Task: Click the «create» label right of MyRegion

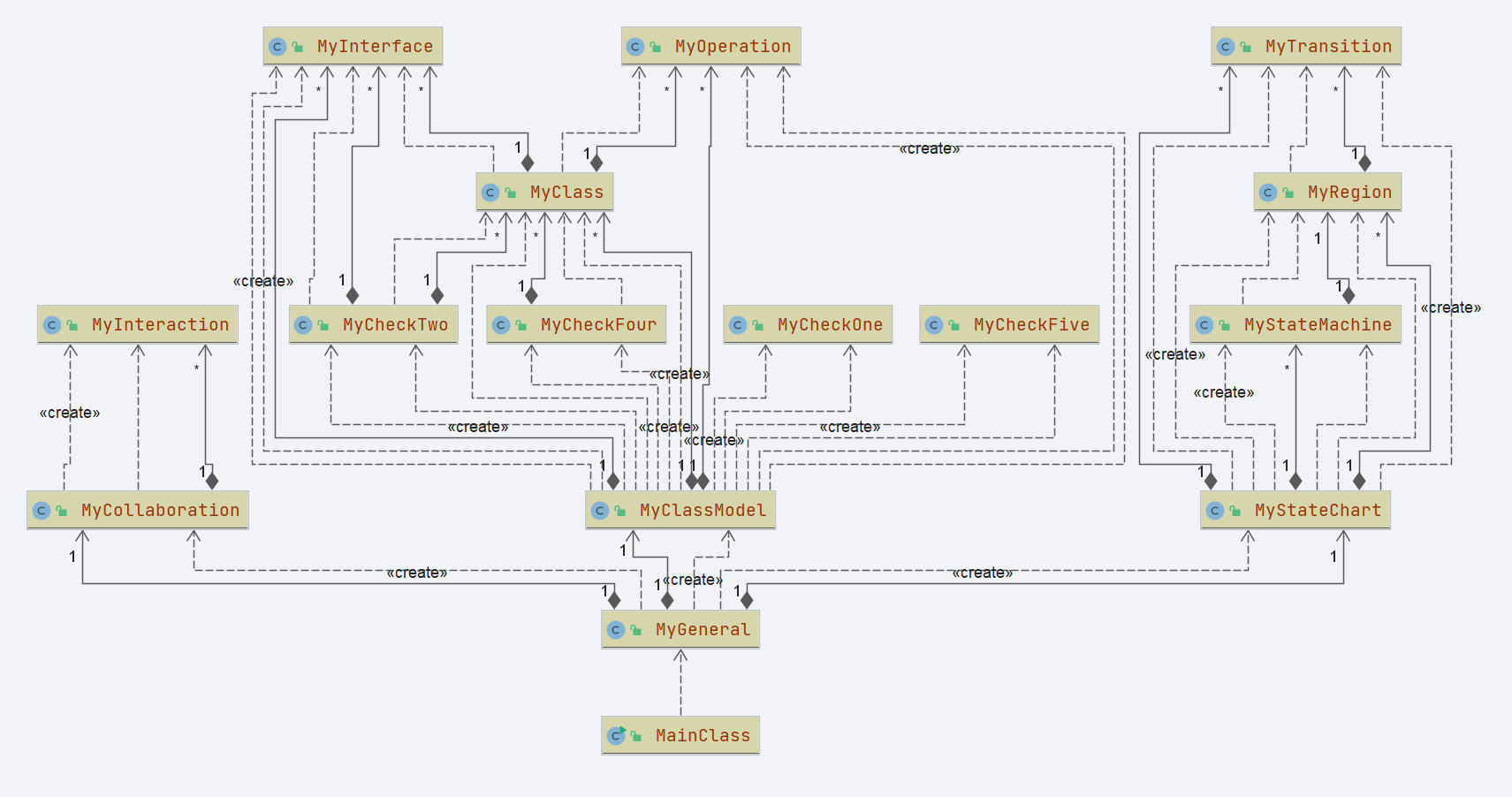Action: pos(1451,307)
